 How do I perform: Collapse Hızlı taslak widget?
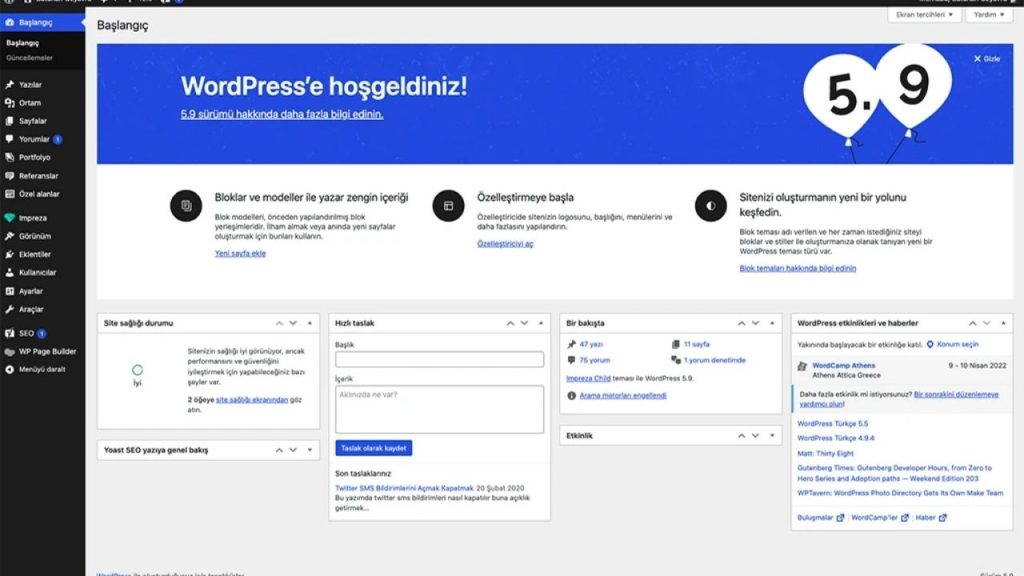[x=541, y=323]
